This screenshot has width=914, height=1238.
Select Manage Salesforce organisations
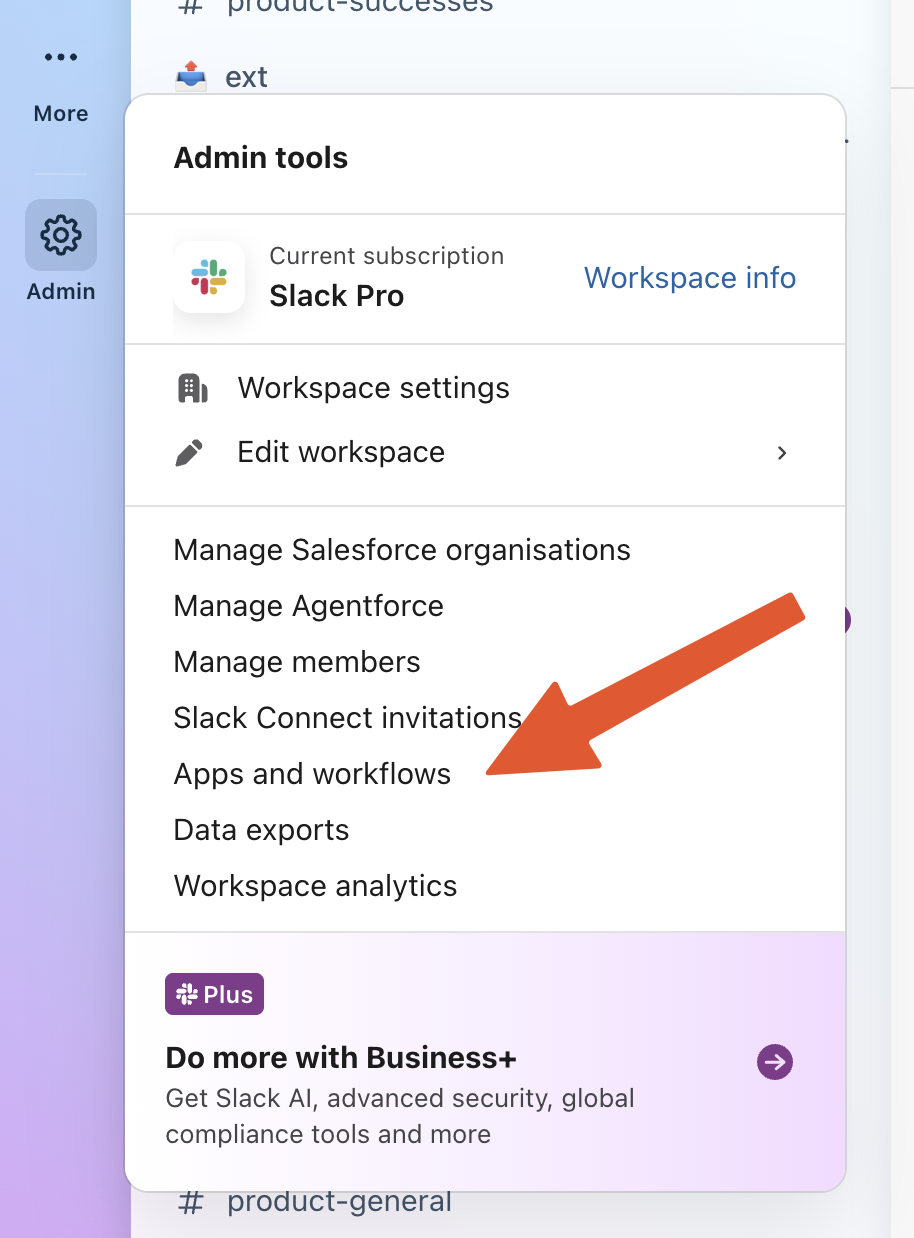402,550
